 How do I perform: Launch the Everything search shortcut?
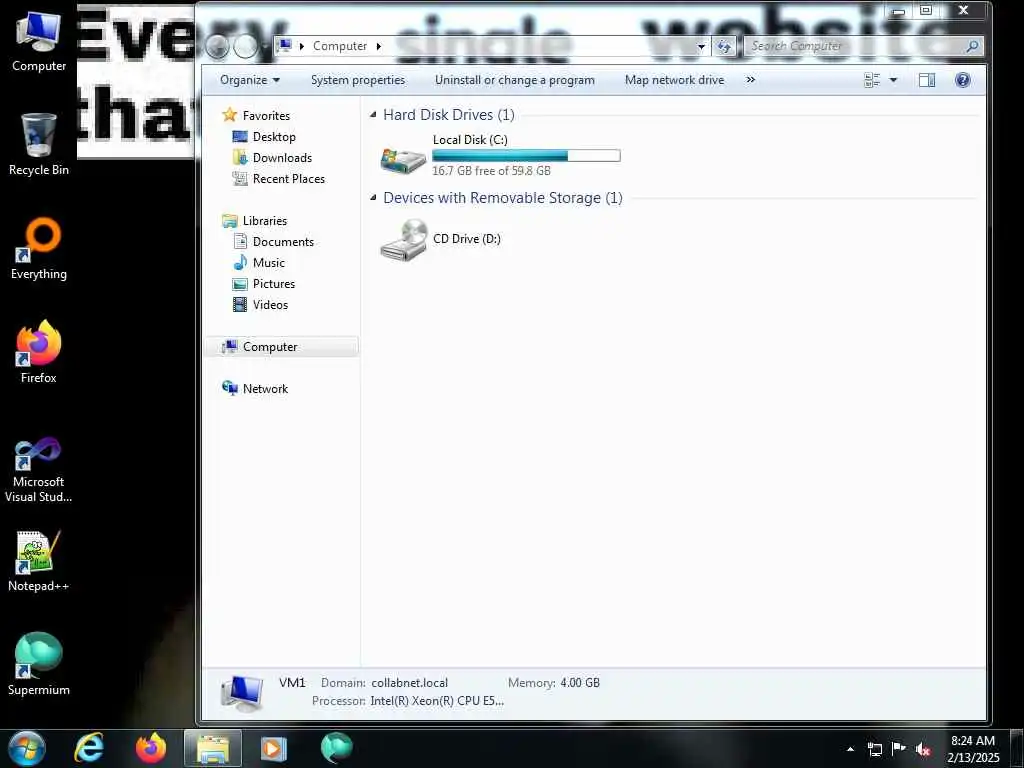[39, 249]
